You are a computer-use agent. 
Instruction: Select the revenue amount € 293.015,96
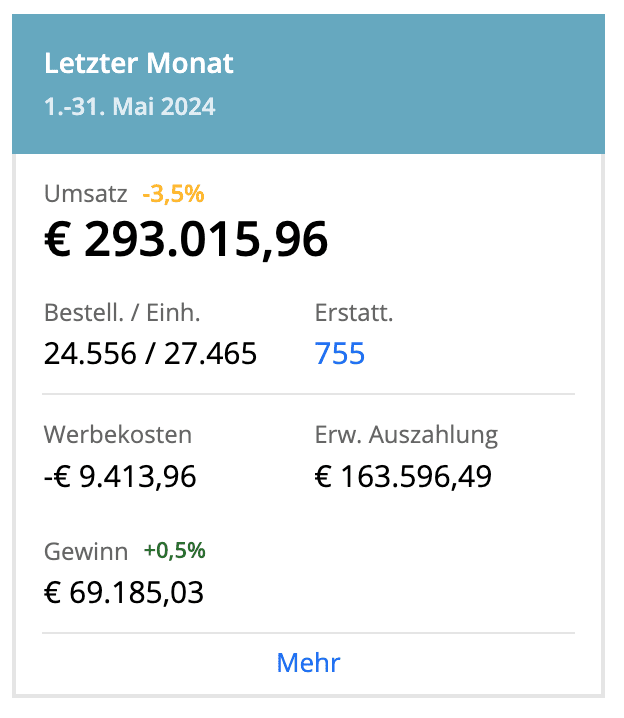coord(187,241)
